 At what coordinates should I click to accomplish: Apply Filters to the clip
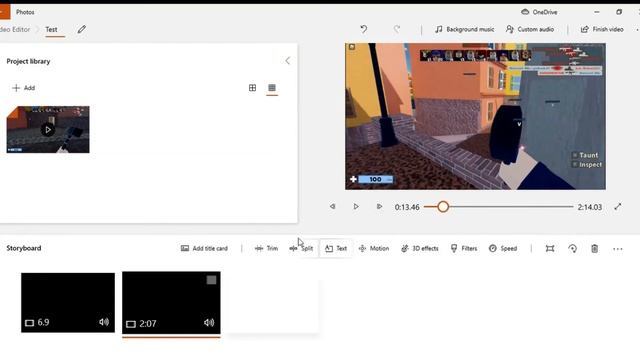coord(464,248)
